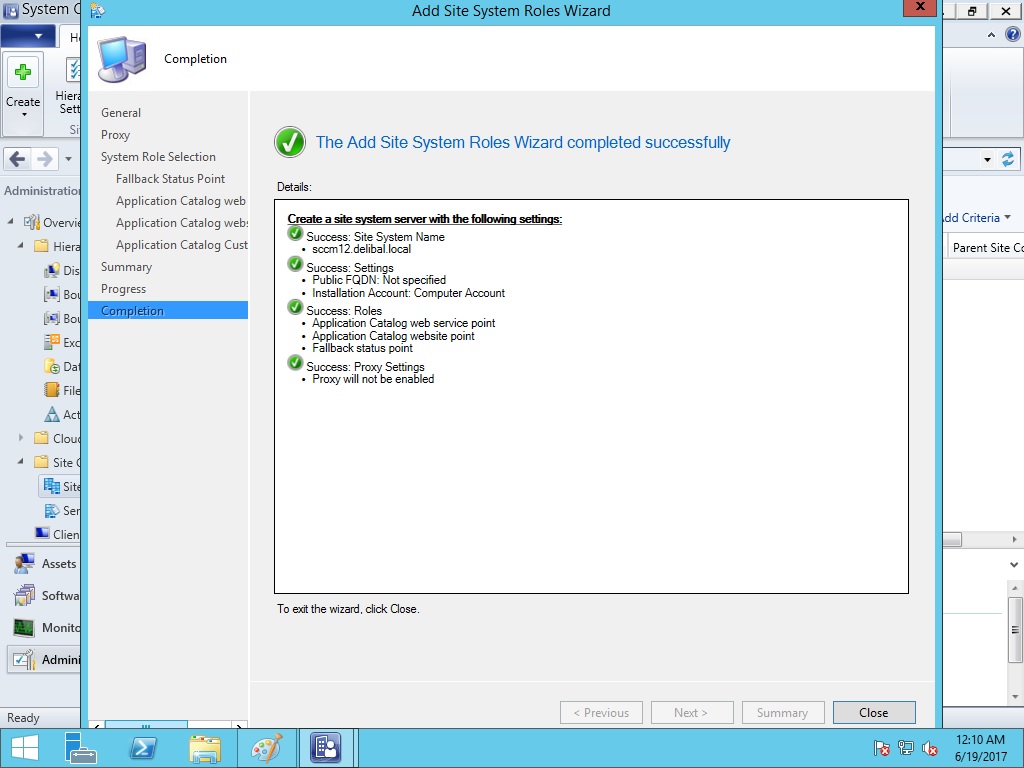Open the Assets workspace icon
The image size is (1024, 768).
(25, 564)
